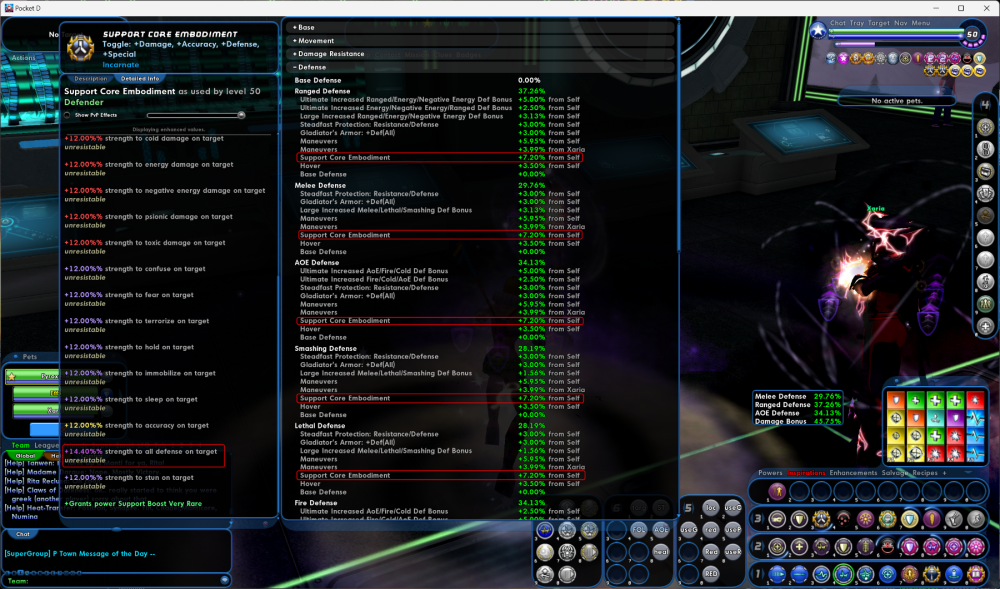Click the Support Core Embodiment power icon
Screen dimensions: 1000x589
click(80, 47)
